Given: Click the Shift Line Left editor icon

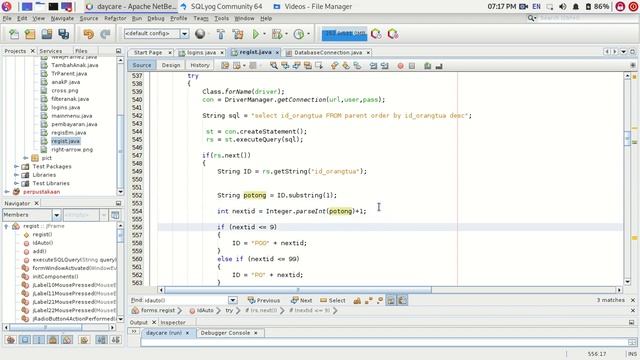Looking at the screenshot, I should (373, 66).
